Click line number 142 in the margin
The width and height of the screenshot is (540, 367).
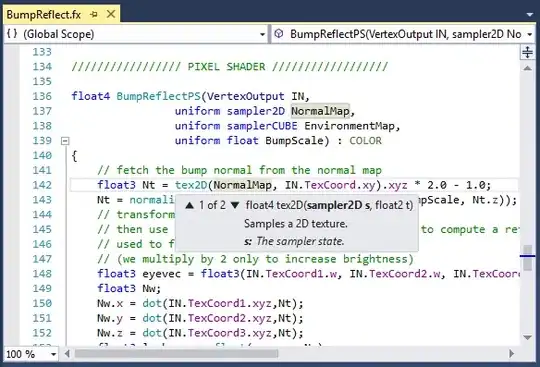[x=42, y=185]
